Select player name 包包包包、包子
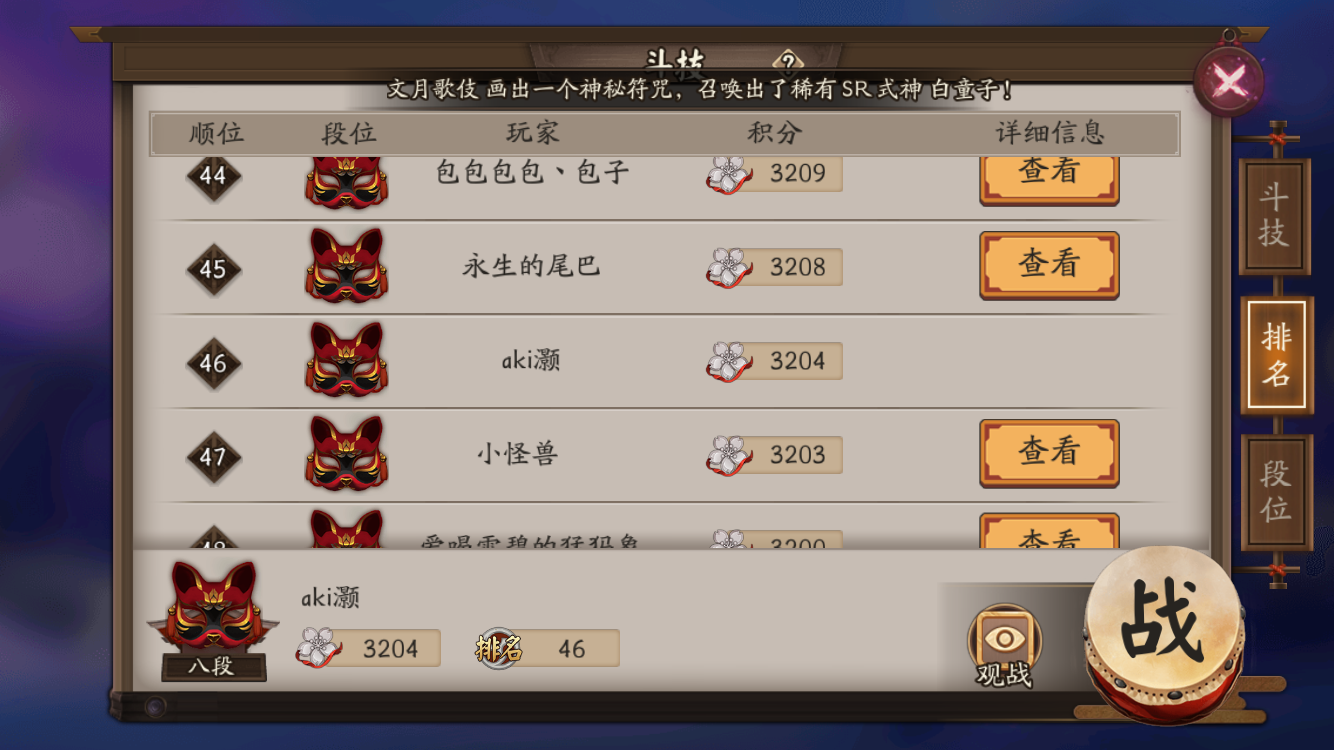 pos(532,172)
